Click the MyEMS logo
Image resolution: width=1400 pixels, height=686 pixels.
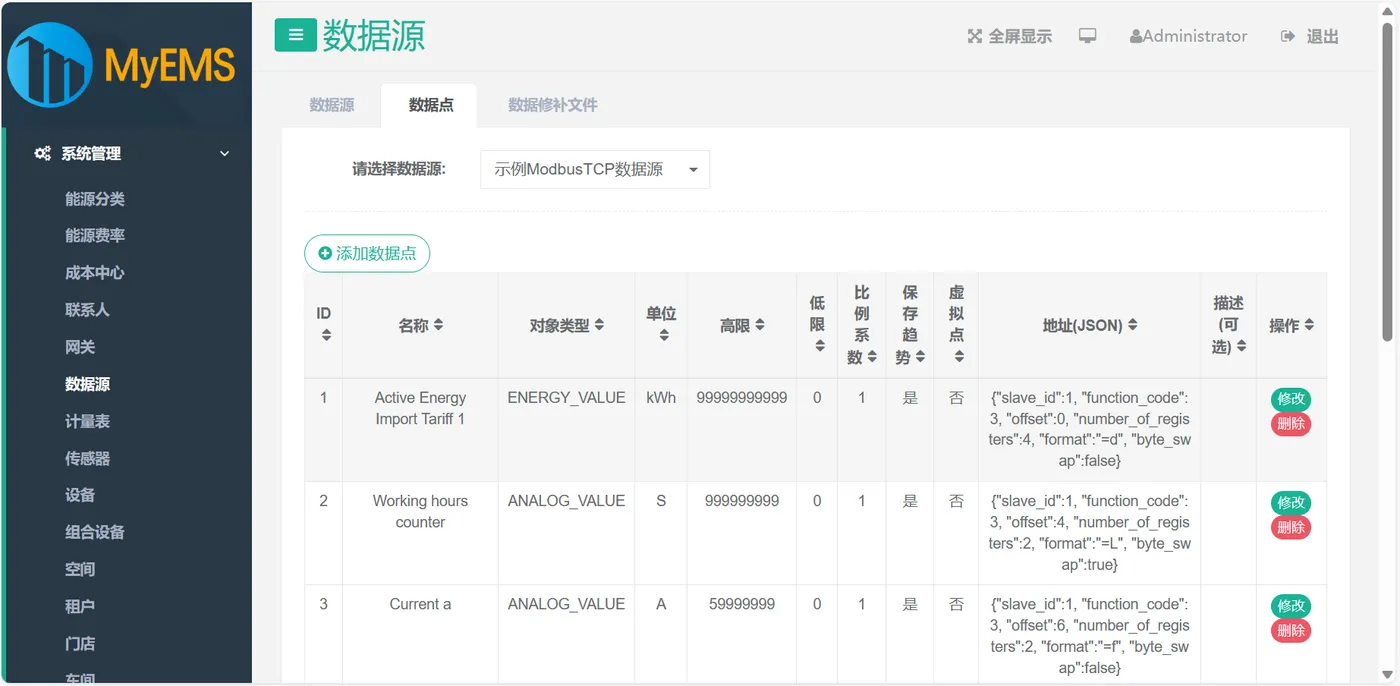126,65
